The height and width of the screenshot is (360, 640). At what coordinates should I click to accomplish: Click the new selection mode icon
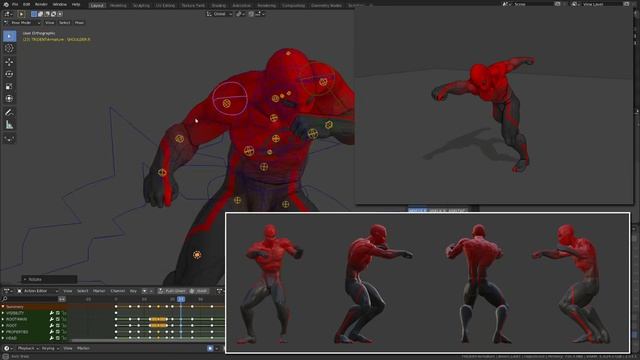pyautogui.click(x=34, y=14)
